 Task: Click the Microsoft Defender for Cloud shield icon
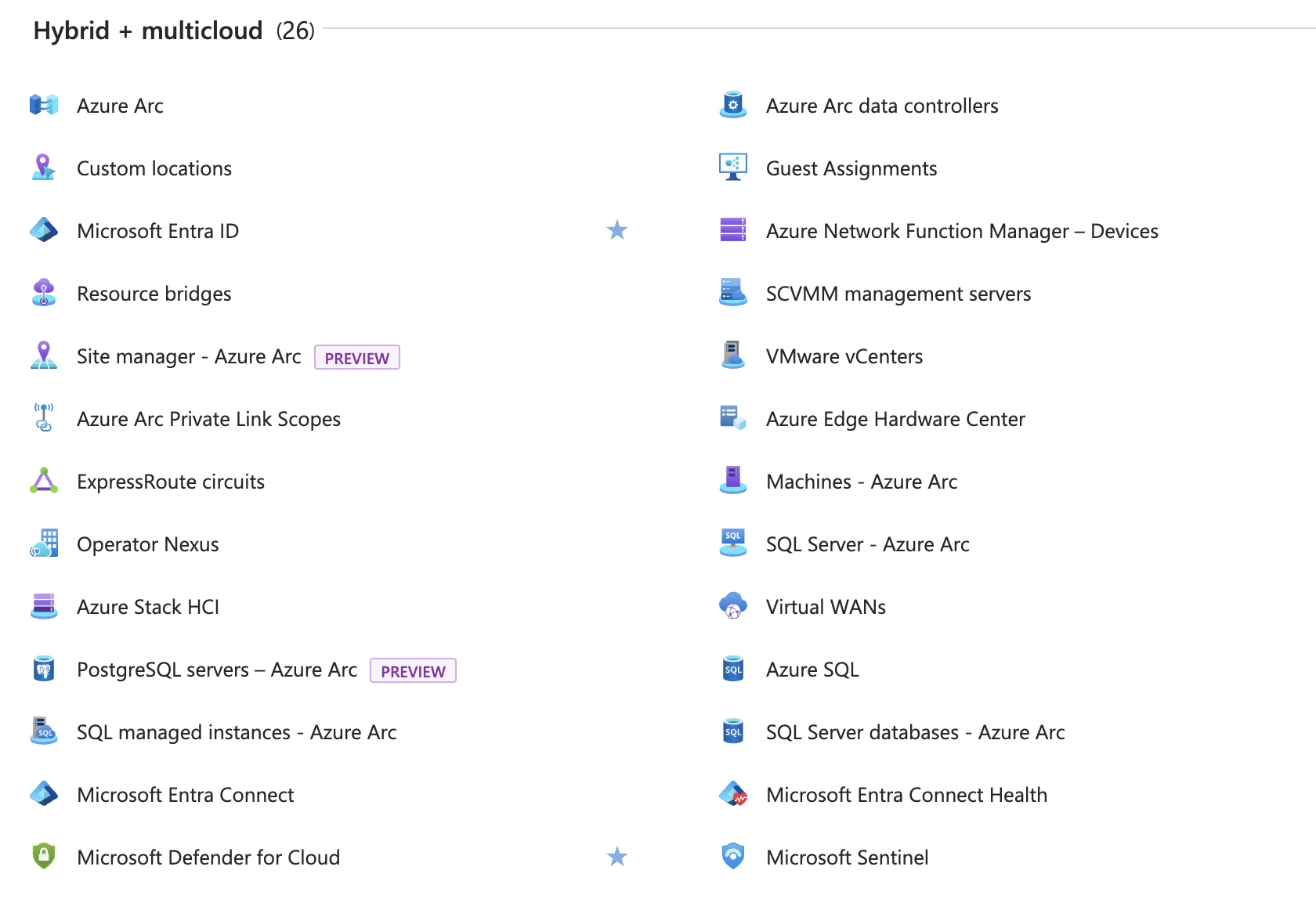coord(44,857)
